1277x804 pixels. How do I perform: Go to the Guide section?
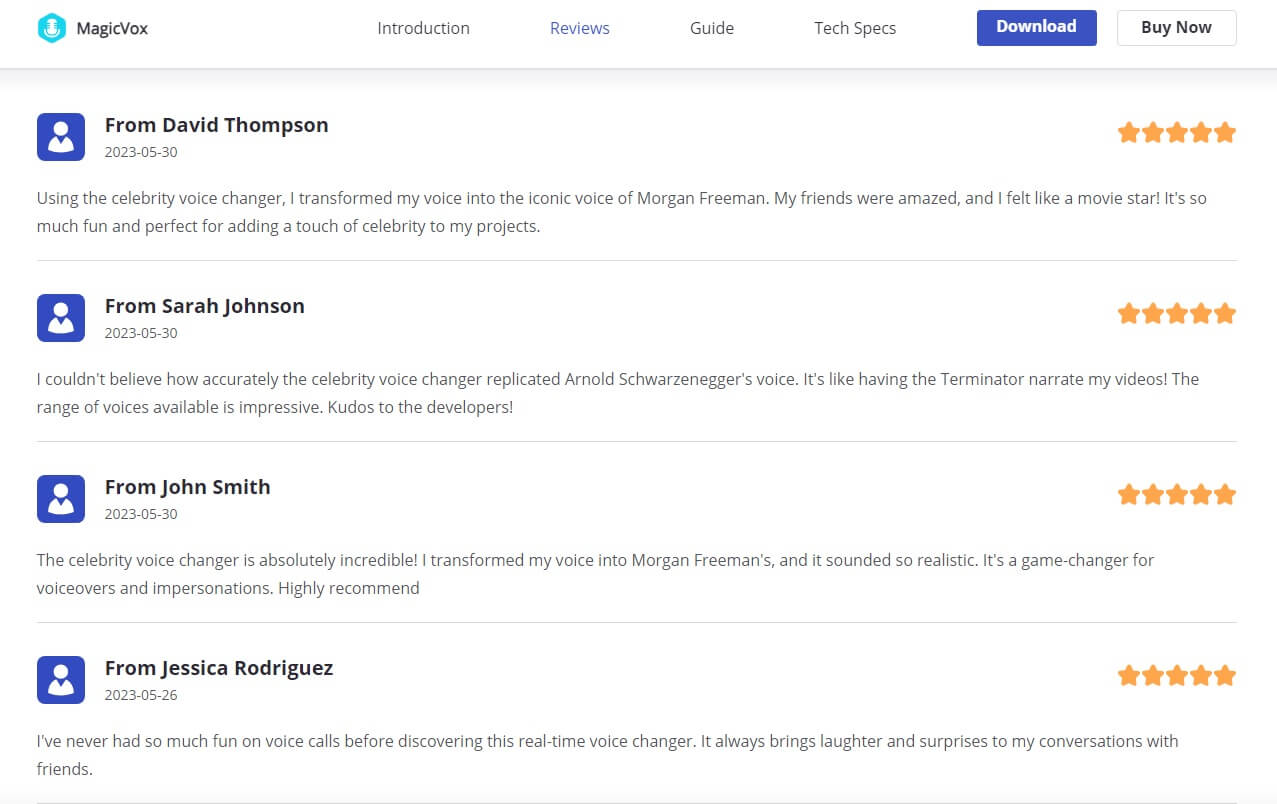click(x=711, y=28)
